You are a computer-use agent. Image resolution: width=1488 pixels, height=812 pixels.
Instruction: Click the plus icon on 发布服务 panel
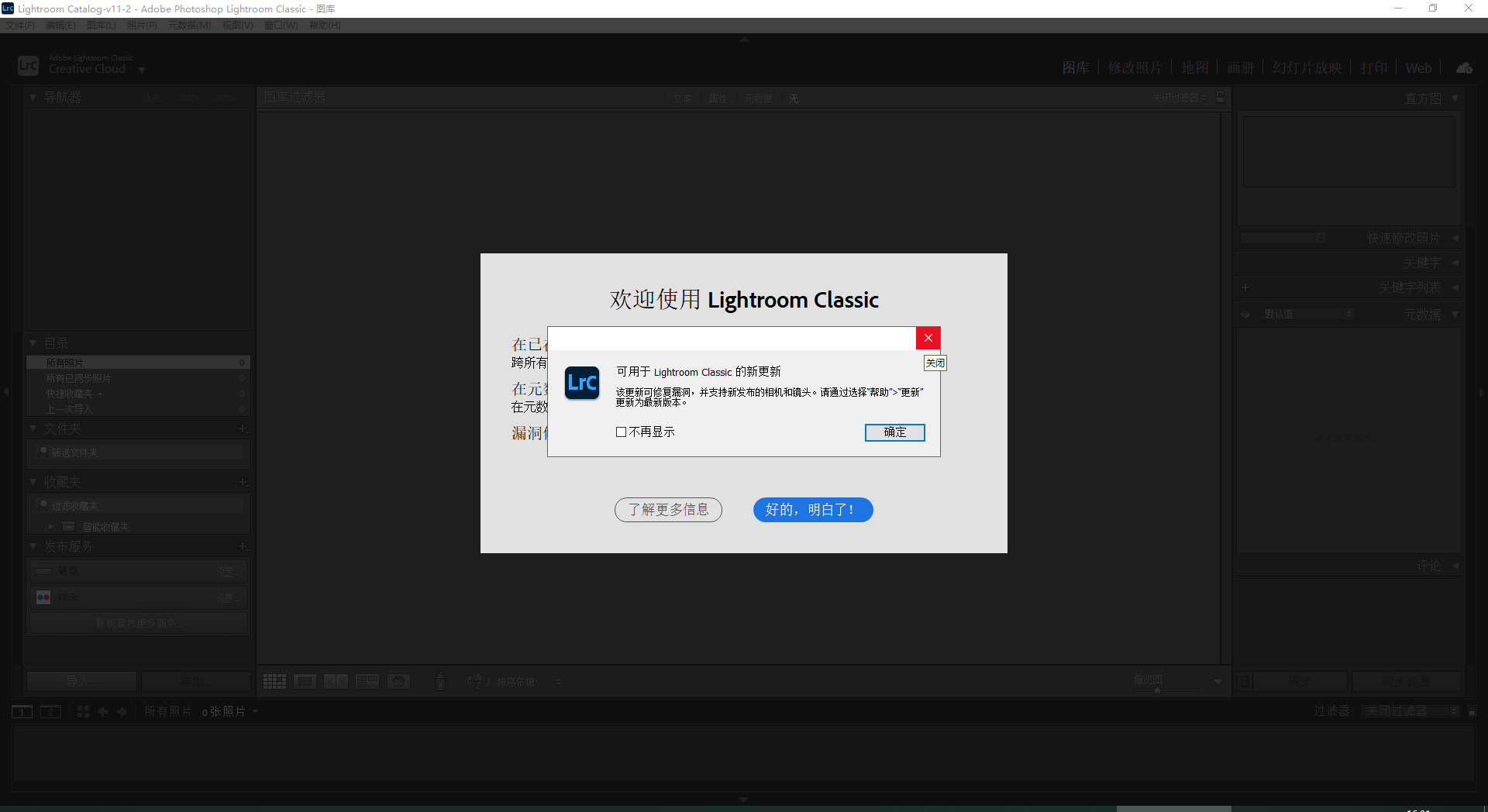[x=243, y=546]
